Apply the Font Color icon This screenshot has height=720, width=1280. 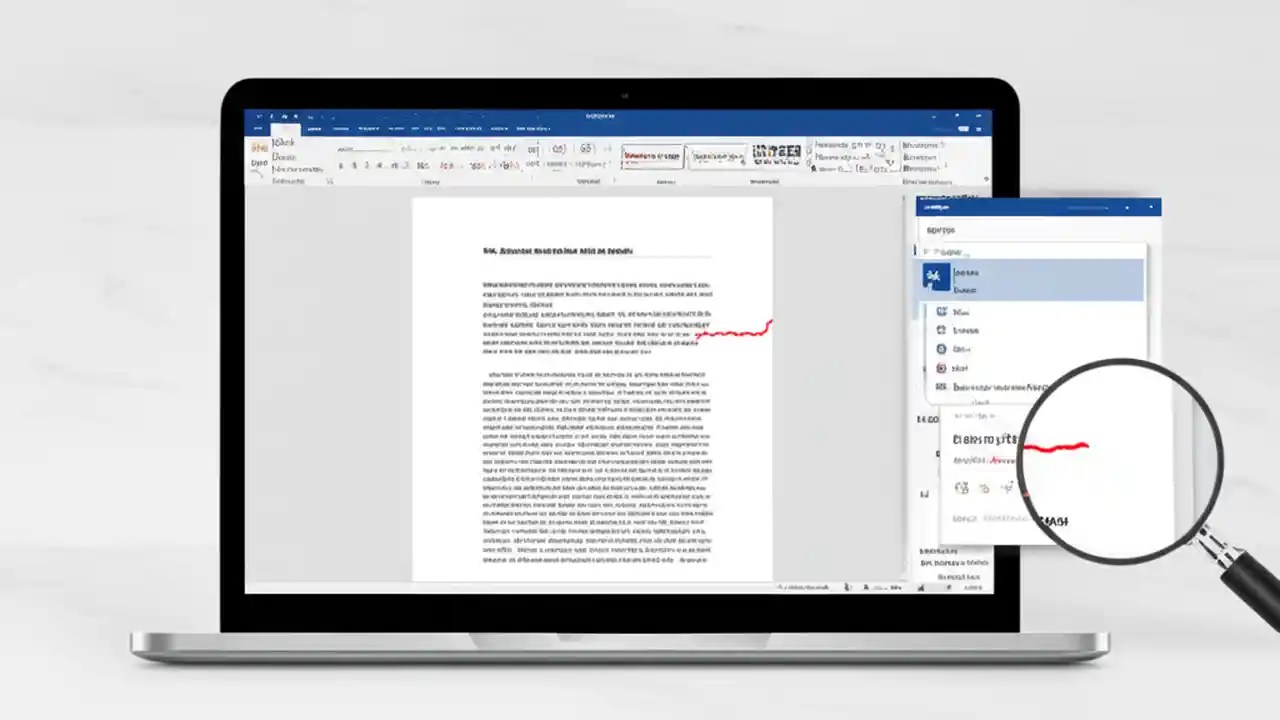point(478,165)
